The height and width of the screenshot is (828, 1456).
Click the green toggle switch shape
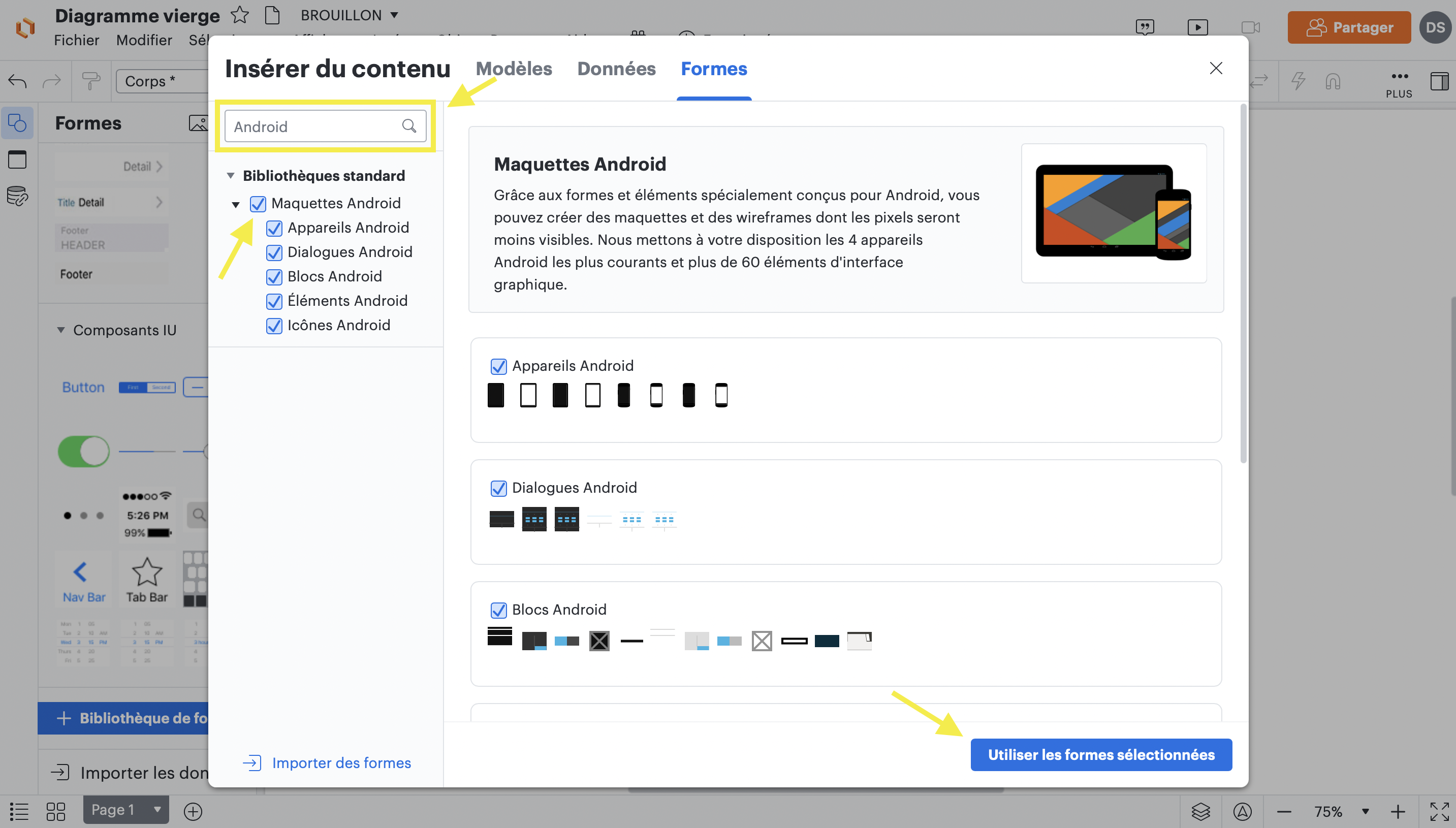pos(84,452)
